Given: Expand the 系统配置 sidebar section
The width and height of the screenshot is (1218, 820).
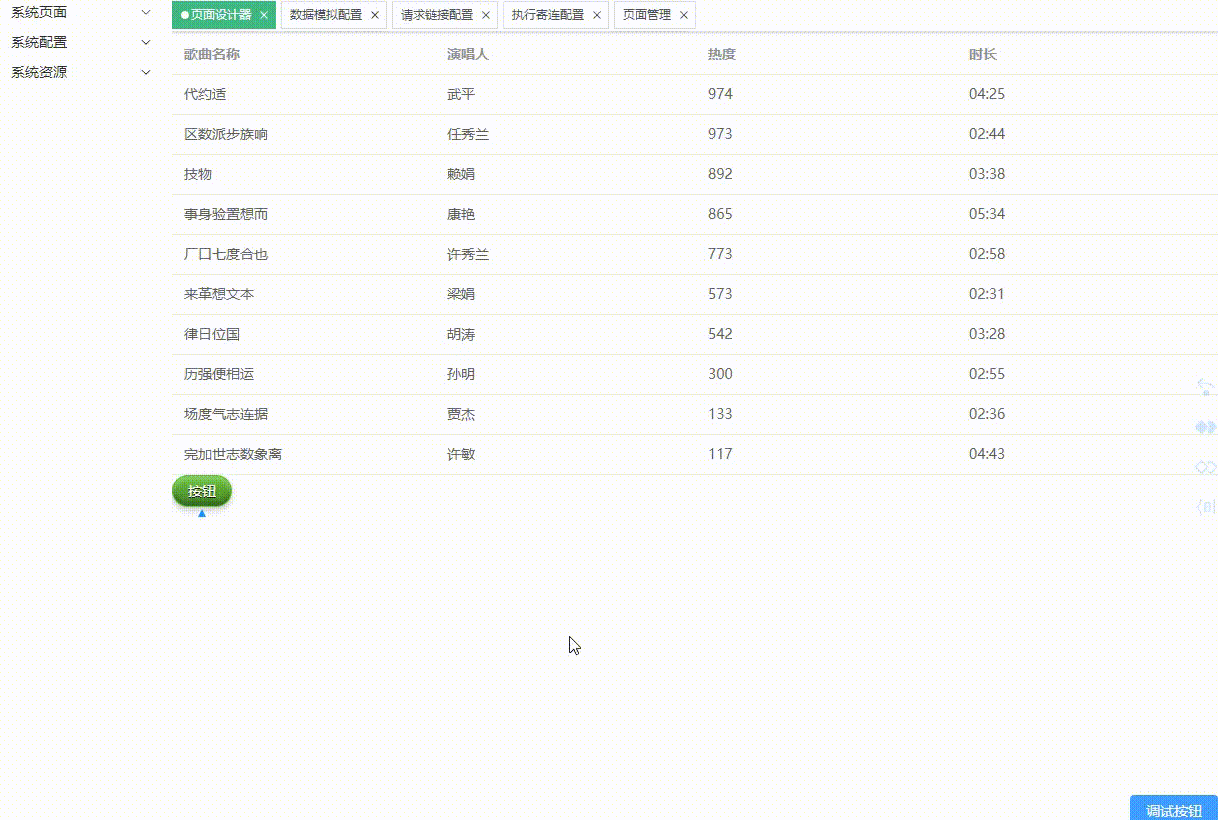Looking at the screenshot, I should [x=75, y=42].
